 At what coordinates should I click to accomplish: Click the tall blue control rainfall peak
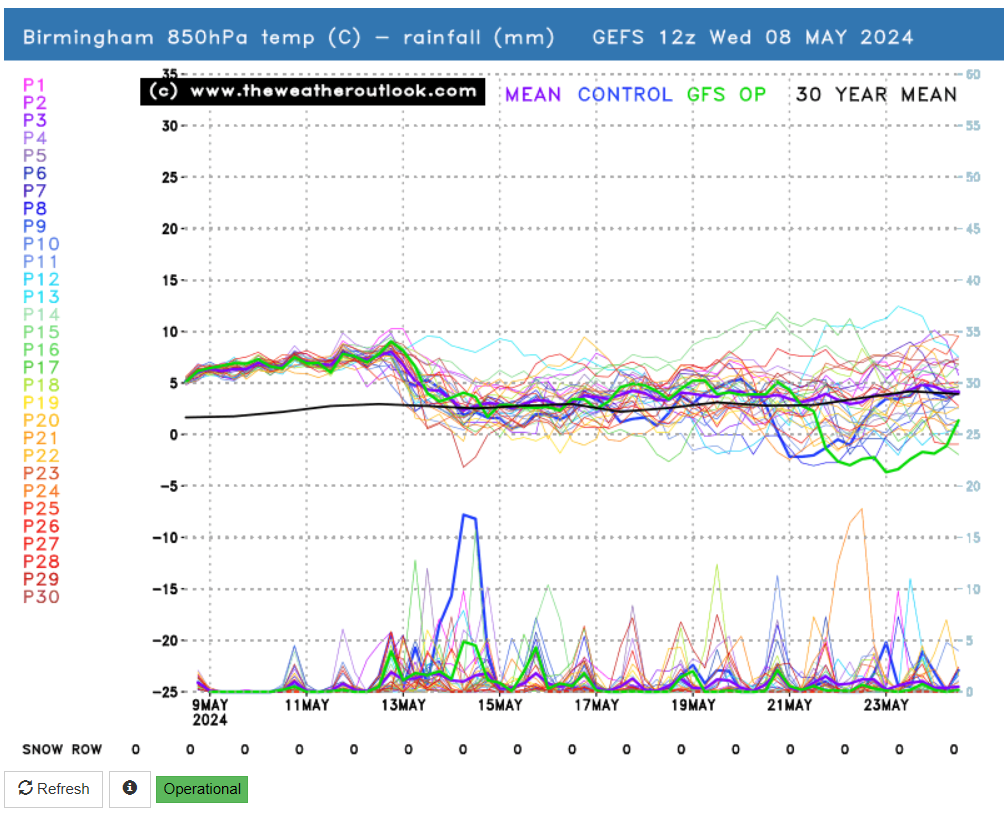click(468, 517)
